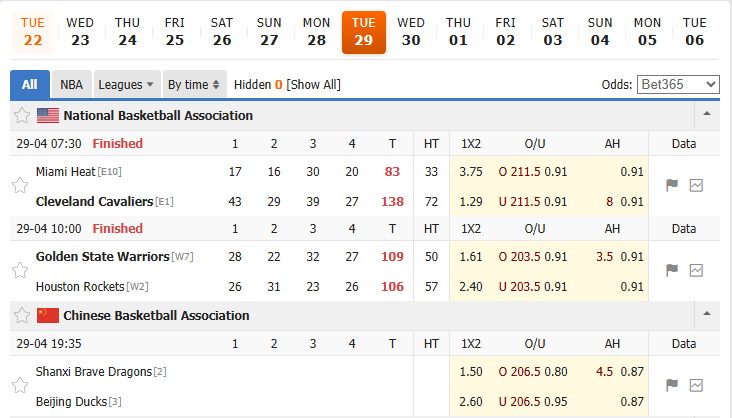This screenshot has width=732, height=418.
Task: Open Houston Rockets team page
Action: pos(80,287)
